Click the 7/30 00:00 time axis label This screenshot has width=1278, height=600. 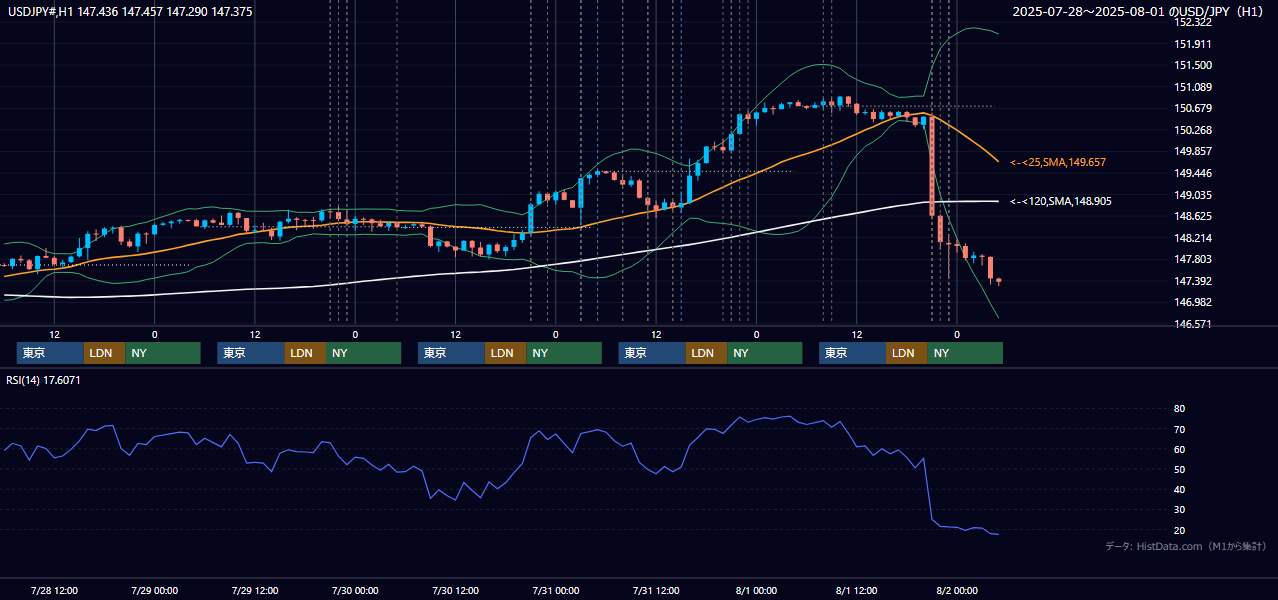[355, 590]
